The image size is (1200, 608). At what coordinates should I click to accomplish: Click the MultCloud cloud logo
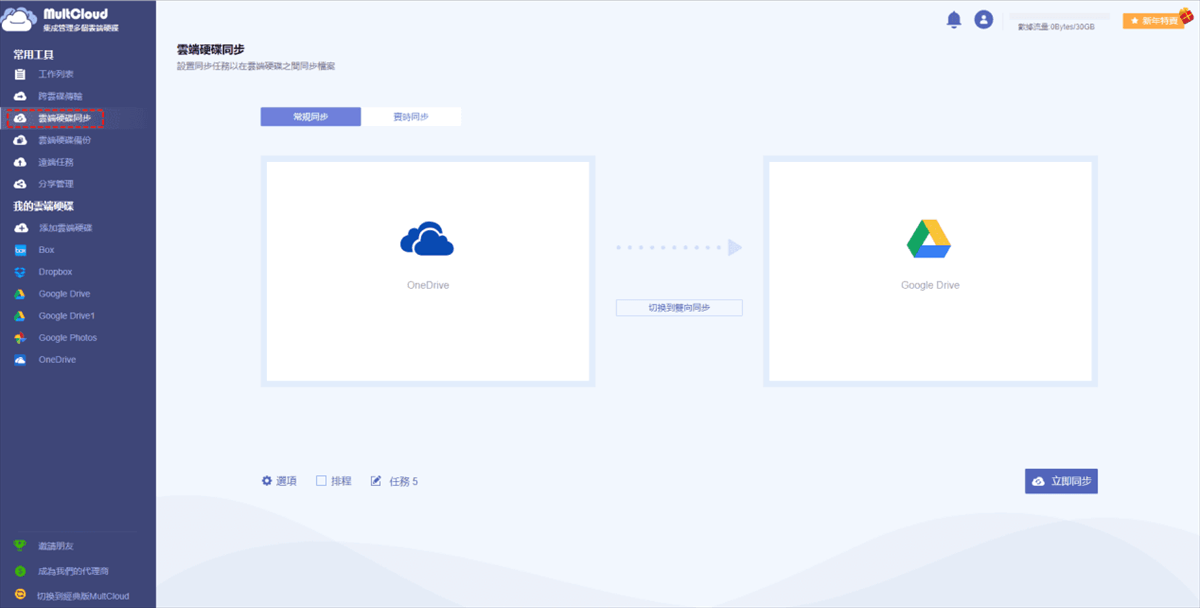(20, 20)
